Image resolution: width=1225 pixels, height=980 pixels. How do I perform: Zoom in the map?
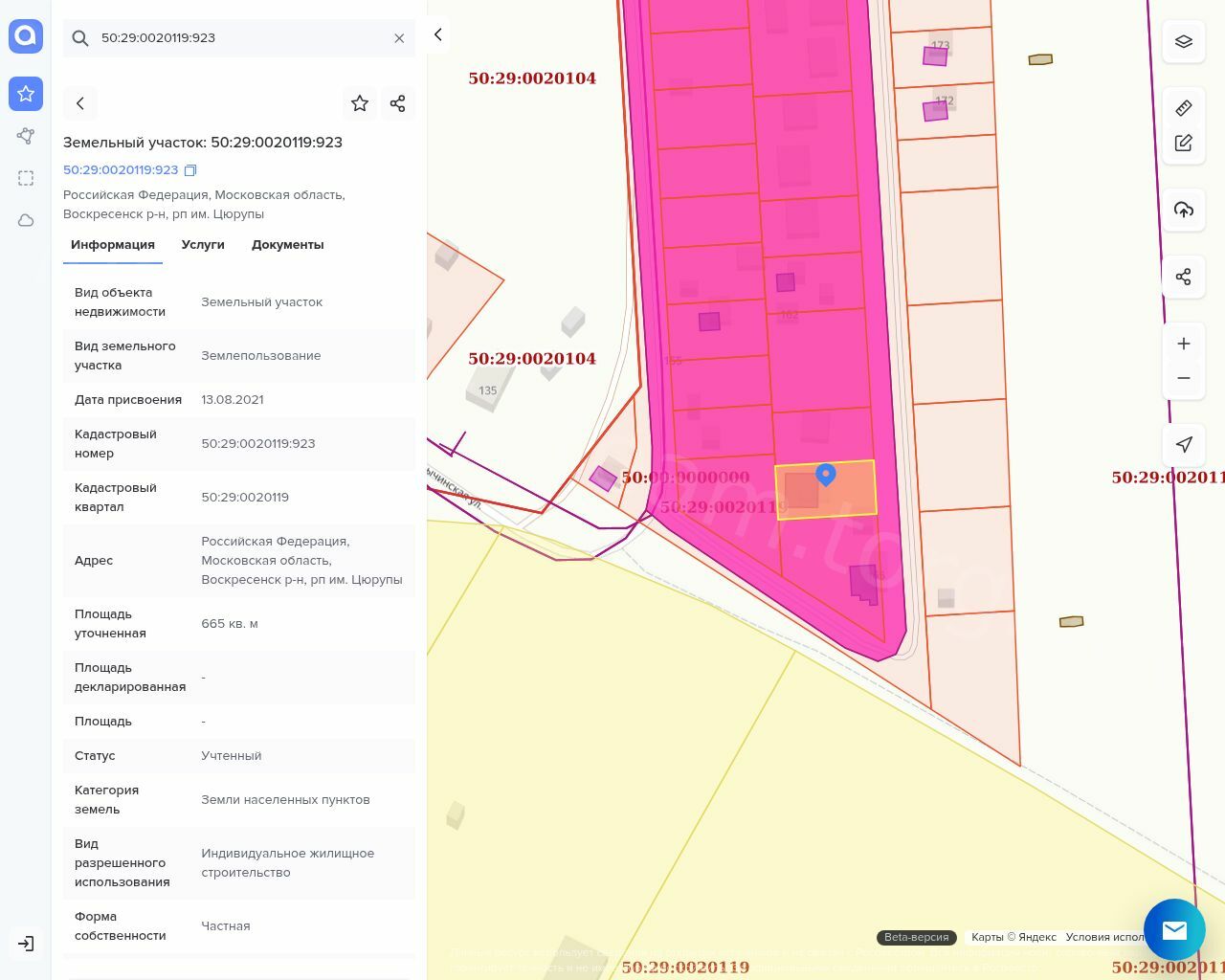tap(1184, 344)
